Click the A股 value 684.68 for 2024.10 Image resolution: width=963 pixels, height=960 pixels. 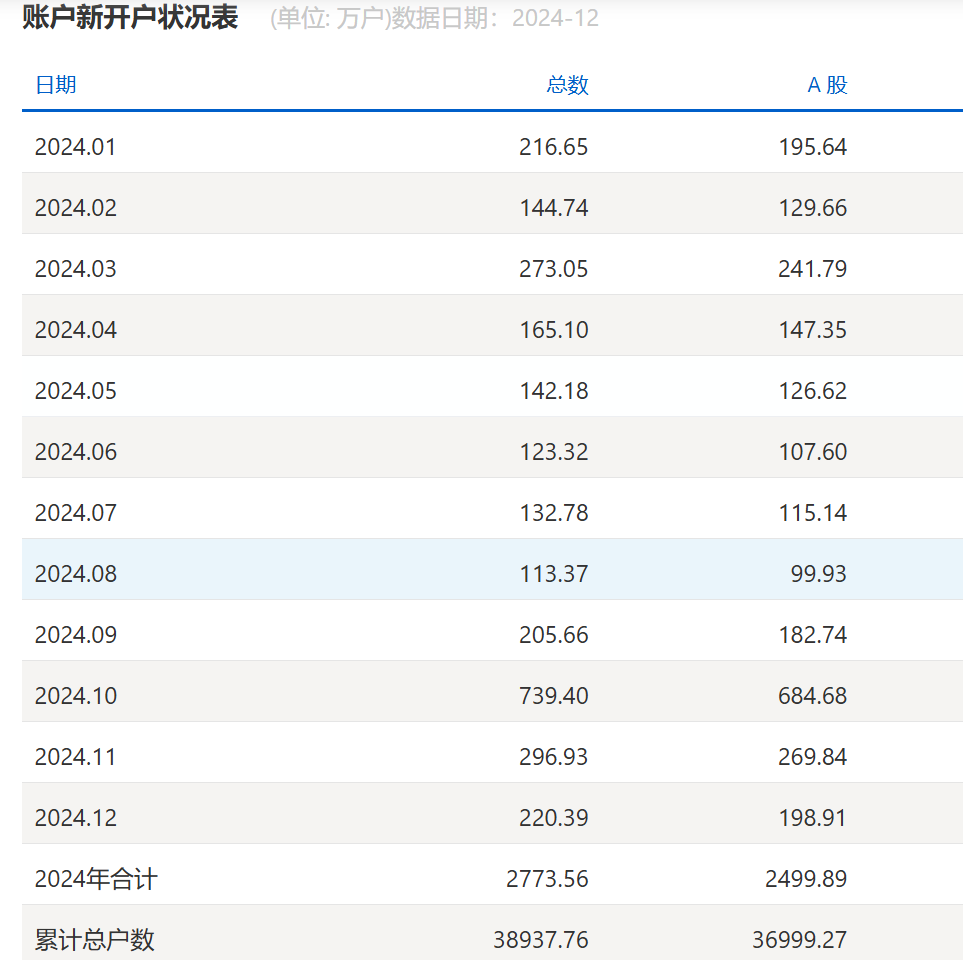(x=814, y=694)
